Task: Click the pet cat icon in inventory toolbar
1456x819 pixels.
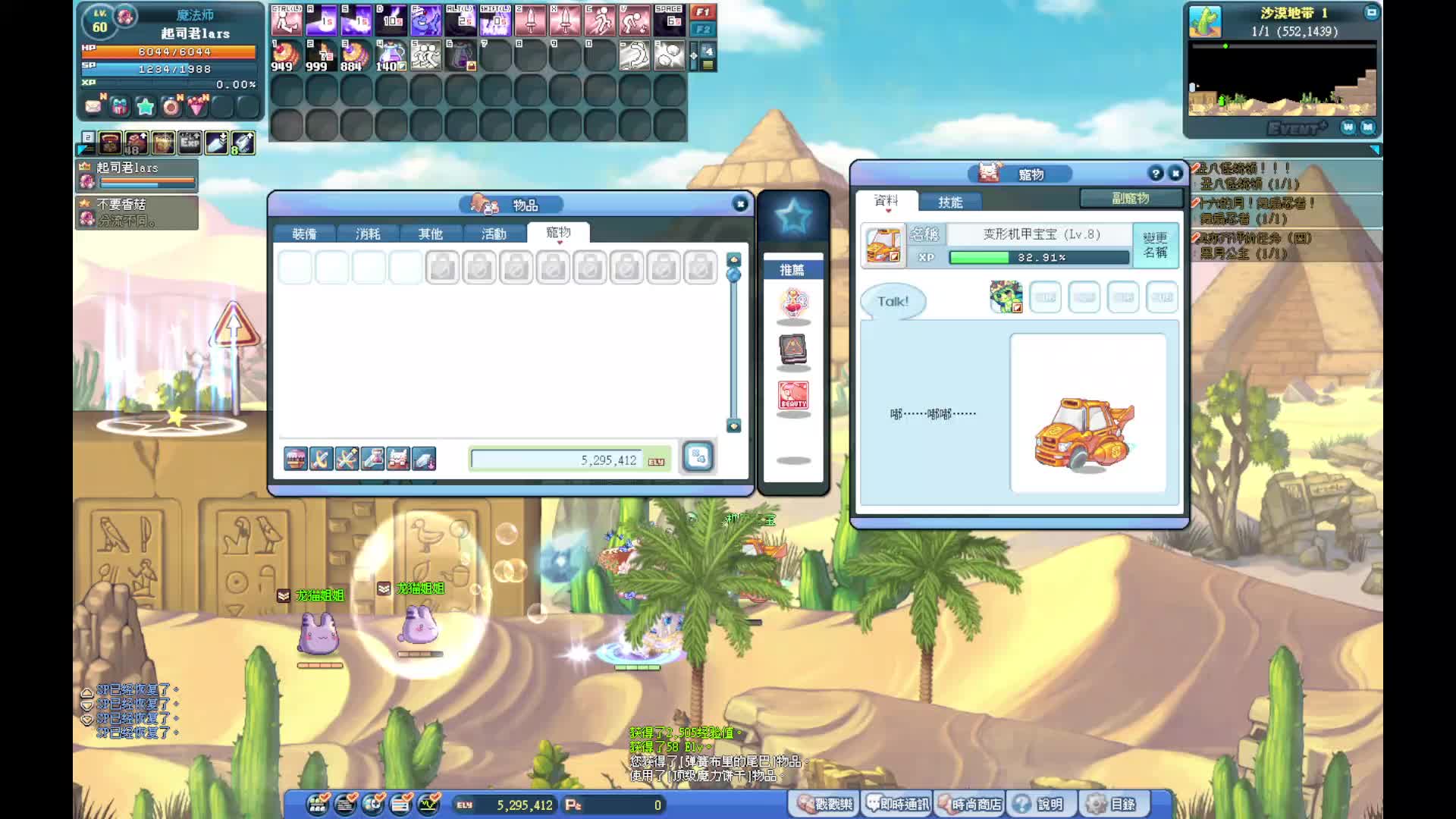Action: (398, 459)
